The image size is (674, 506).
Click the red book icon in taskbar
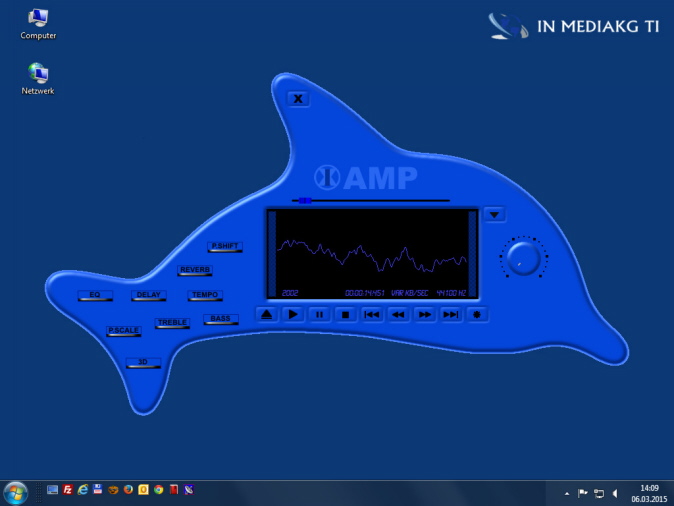pos(174,490)
